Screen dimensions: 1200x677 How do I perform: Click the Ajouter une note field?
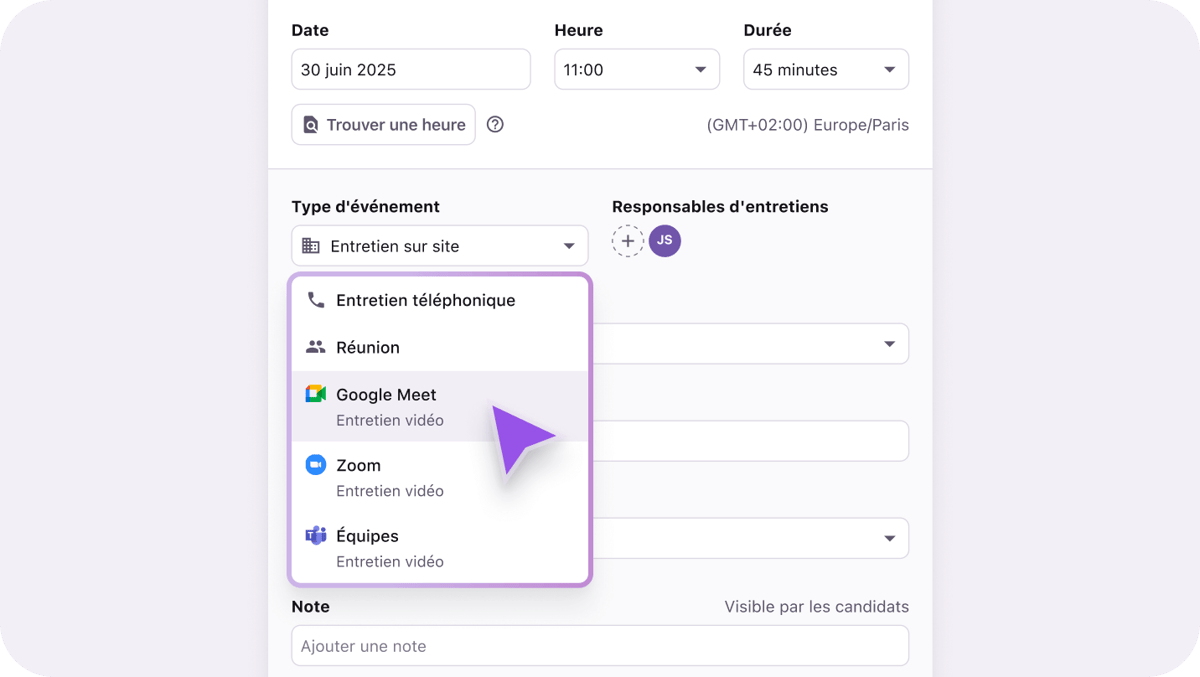point(600,645)
